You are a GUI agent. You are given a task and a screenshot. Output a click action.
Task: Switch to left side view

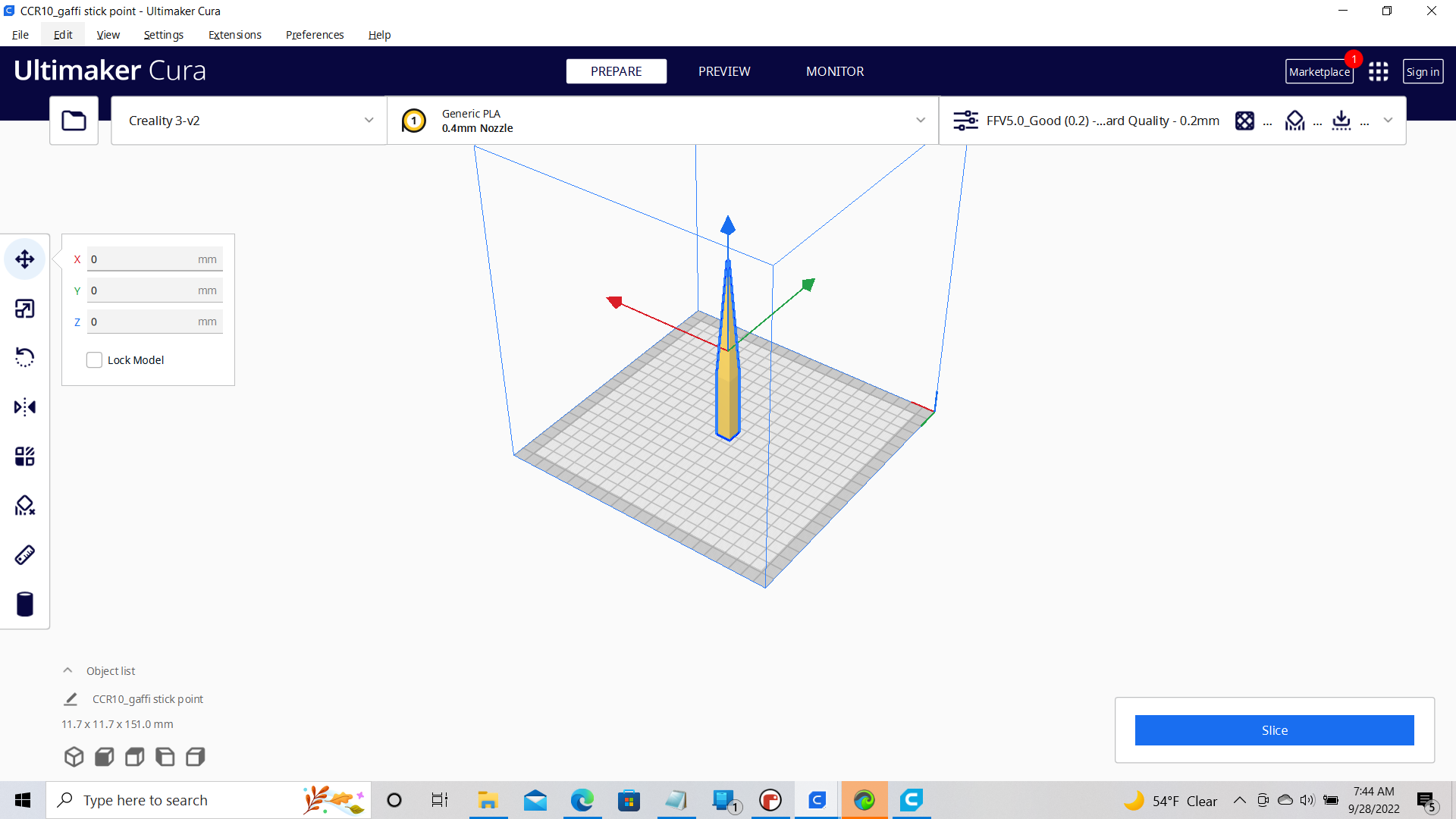pos(165,757)
